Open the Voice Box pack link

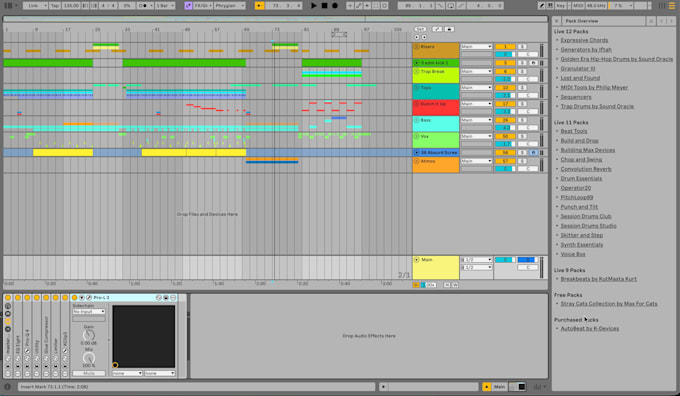click(x=573, y=254)
